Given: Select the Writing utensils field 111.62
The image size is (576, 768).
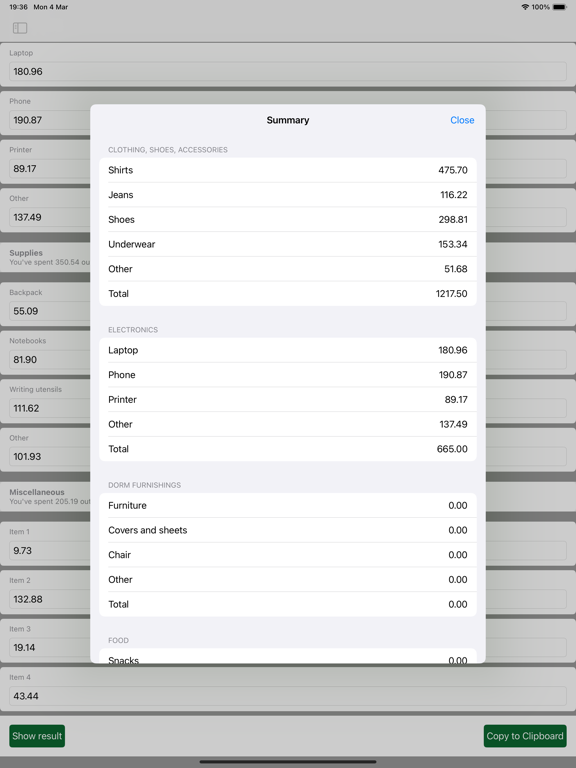Looking at the screenshot, I should 49,408.
